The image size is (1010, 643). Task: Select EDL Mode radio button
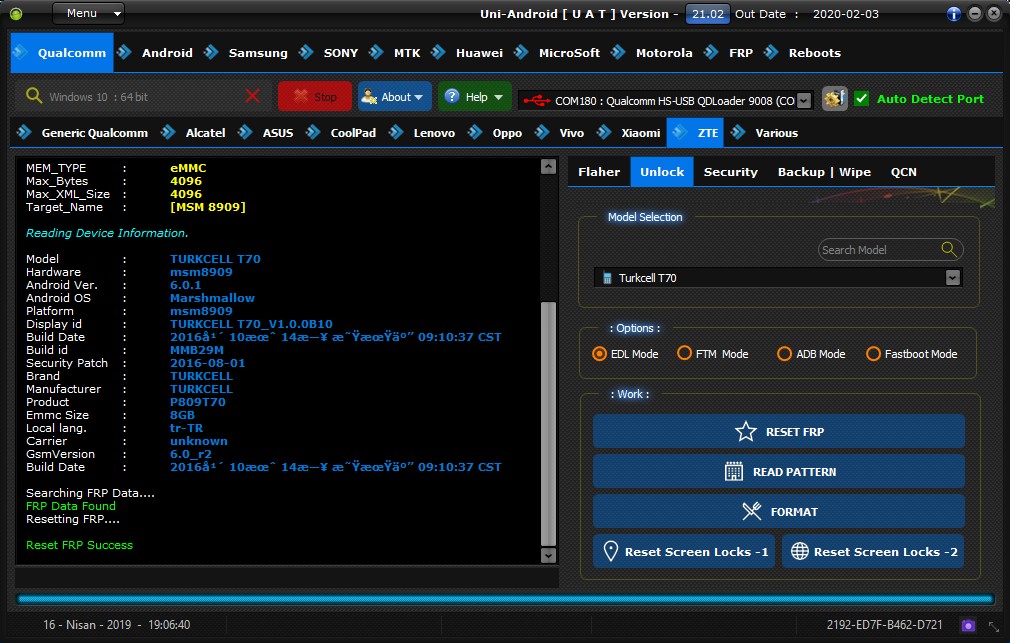(599, 354)
